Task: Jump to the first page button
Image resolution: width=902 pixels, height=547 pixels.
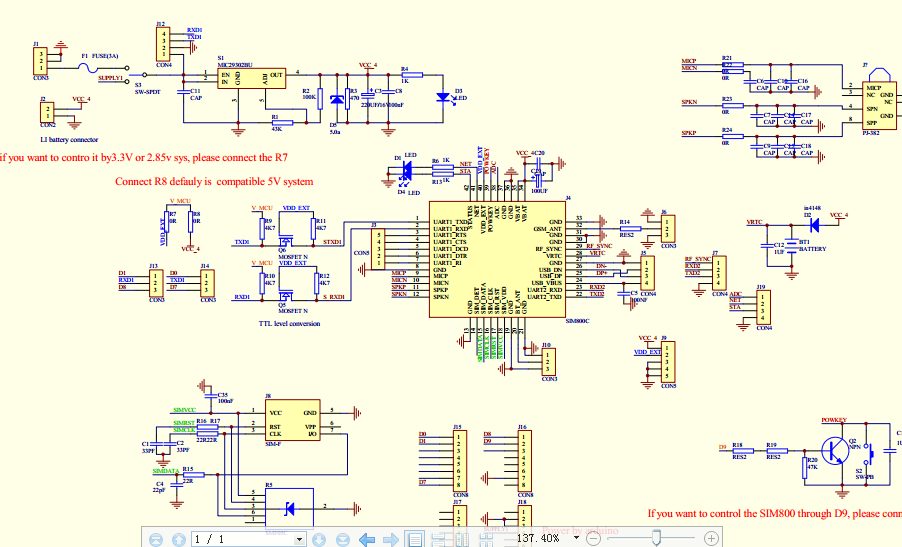Action: tap(156, 540)
